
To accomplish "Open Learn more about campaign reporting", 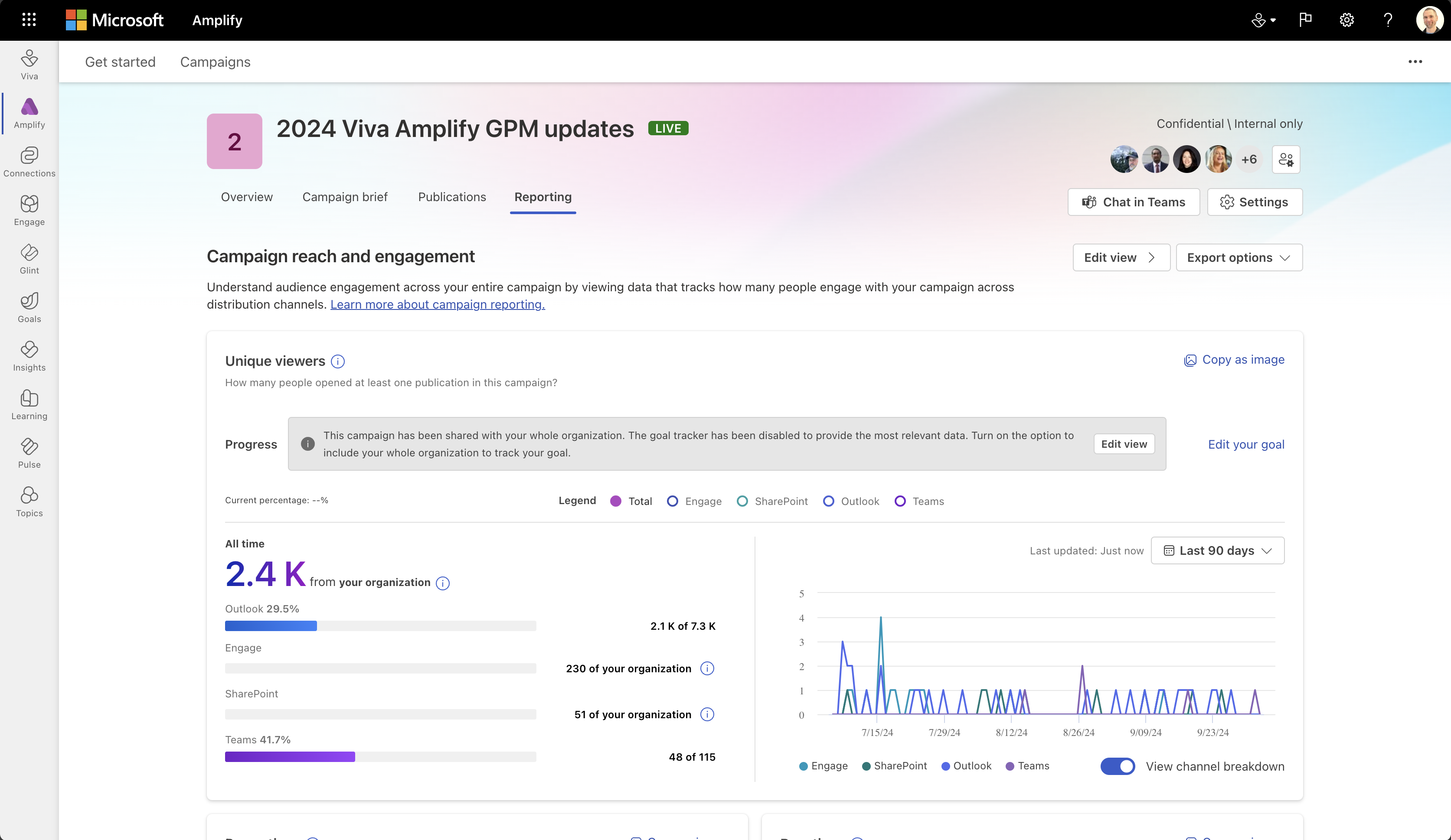I will click(437, 304).
